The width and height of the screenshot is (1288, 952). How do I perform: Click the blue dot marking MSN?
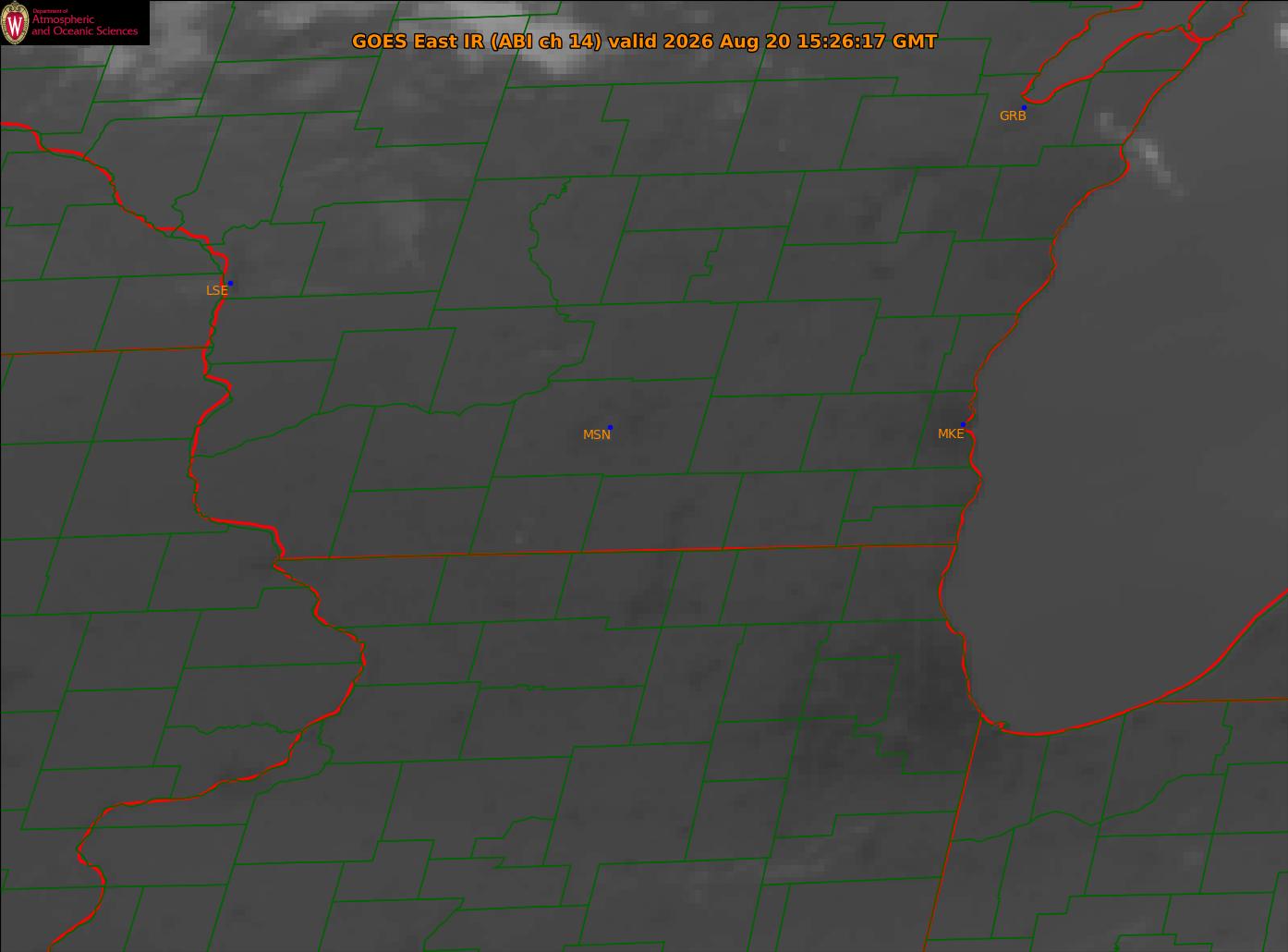click(610, 427)
